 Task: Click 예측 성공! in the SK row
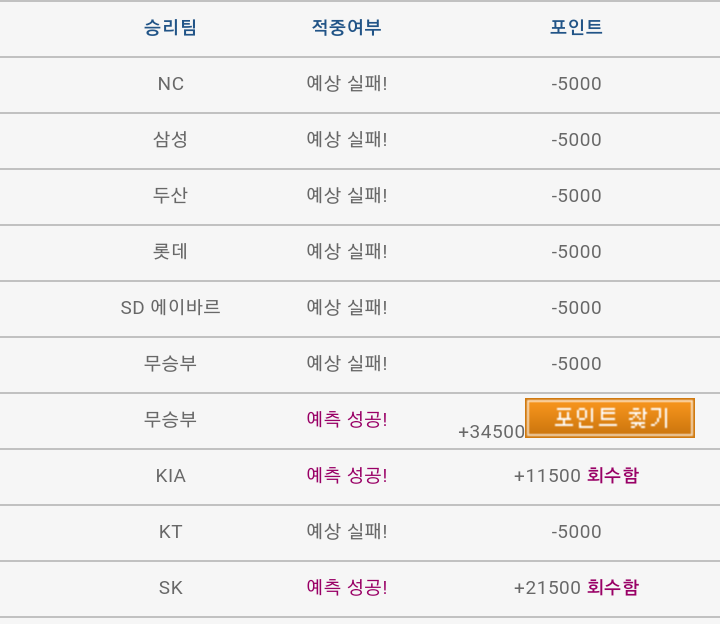coord(346,588)
